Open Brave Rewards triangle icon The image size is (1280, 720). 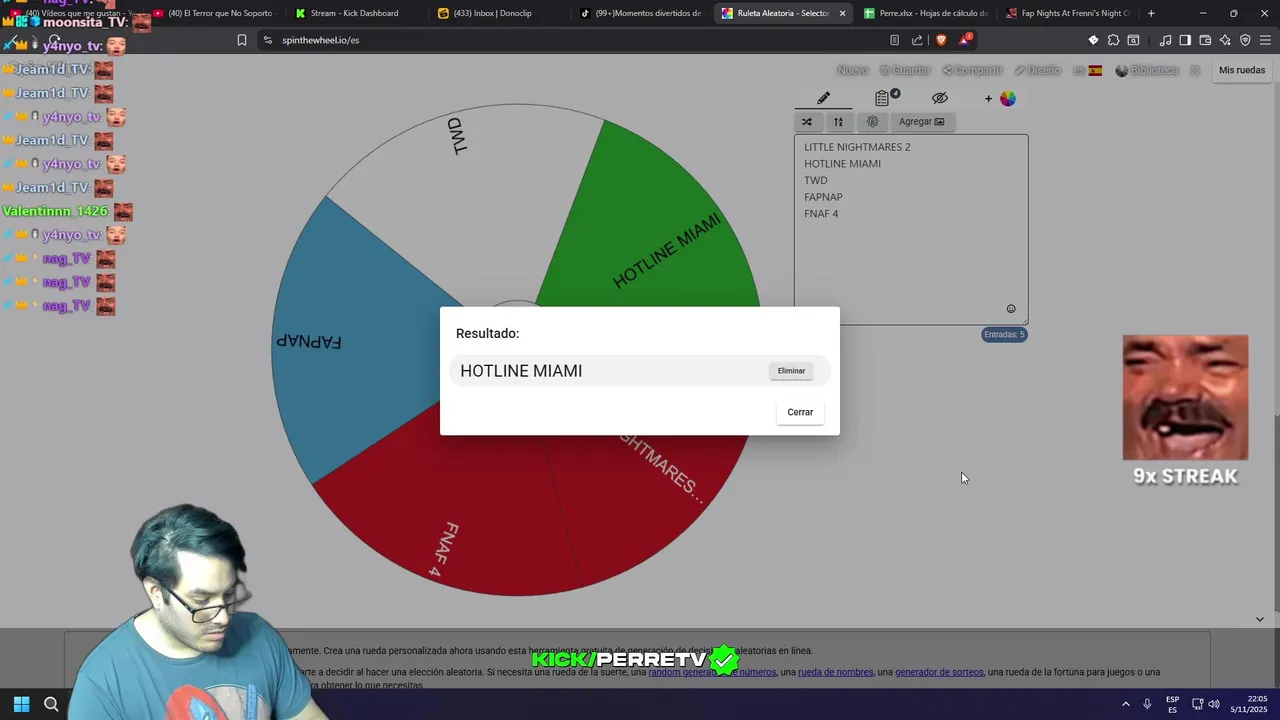coord(965,40)
